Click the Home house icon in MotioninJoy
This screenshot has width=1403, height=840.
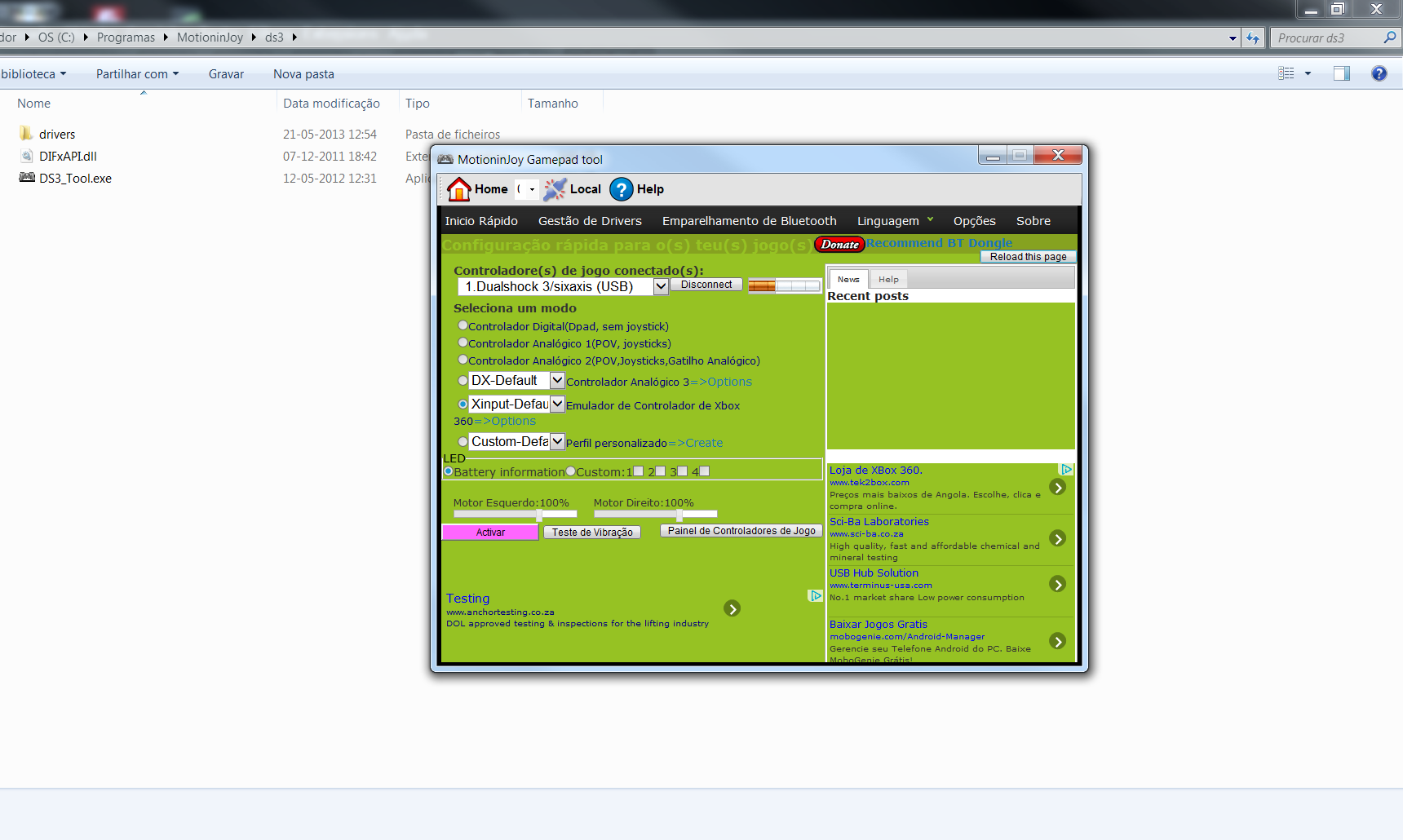pos(458,189)
